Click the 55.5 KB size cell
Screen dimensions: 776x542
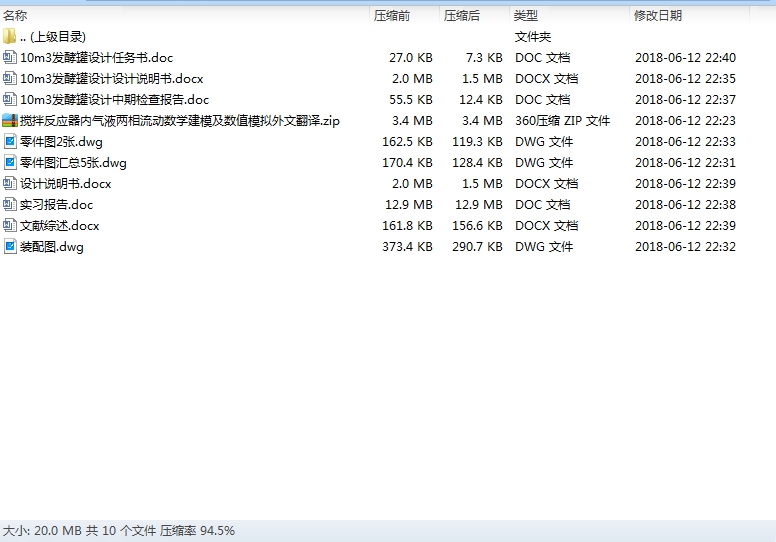[411, 99]
